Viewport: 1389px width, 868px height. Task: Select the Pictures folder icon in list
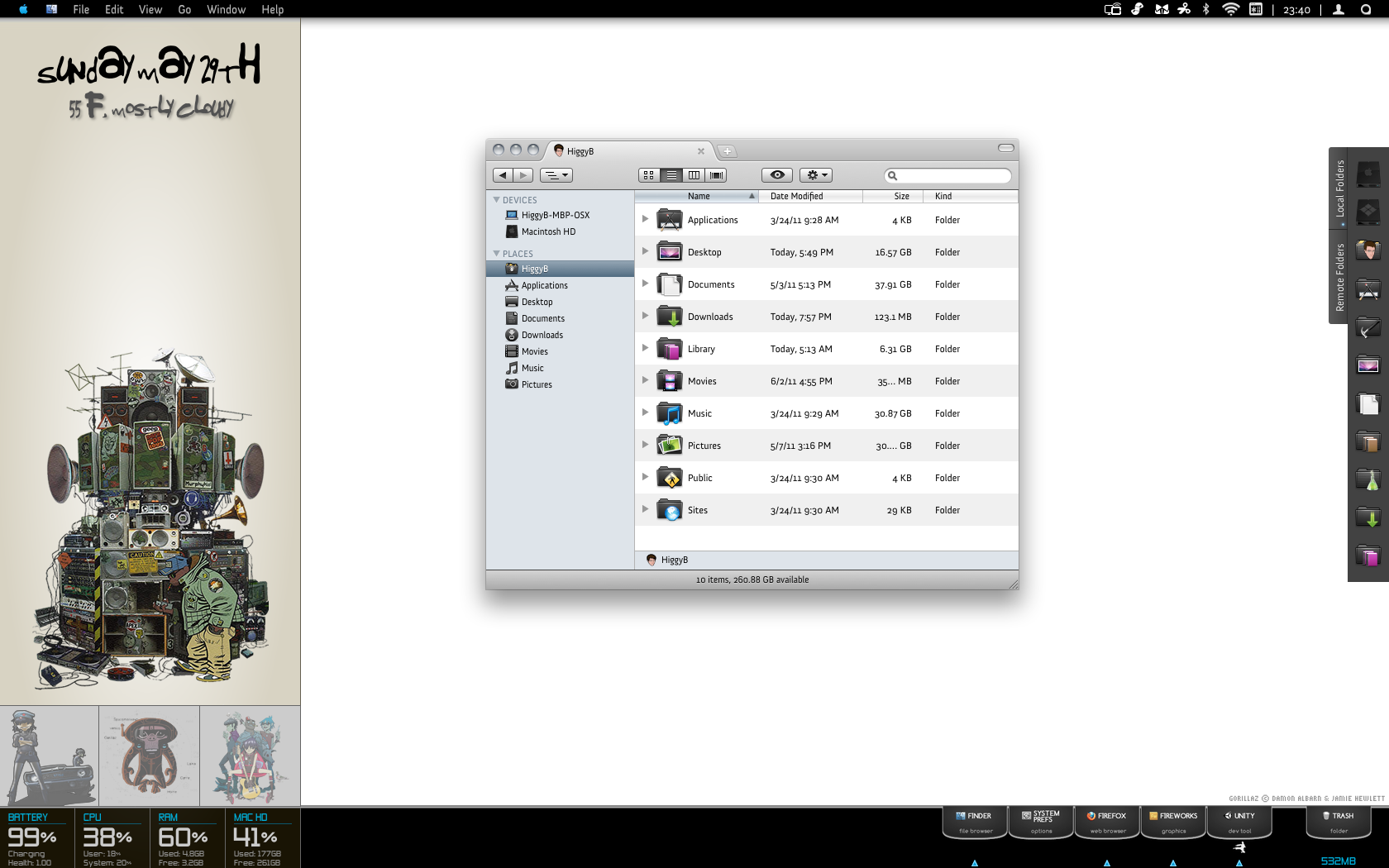[x=670, y=446]
